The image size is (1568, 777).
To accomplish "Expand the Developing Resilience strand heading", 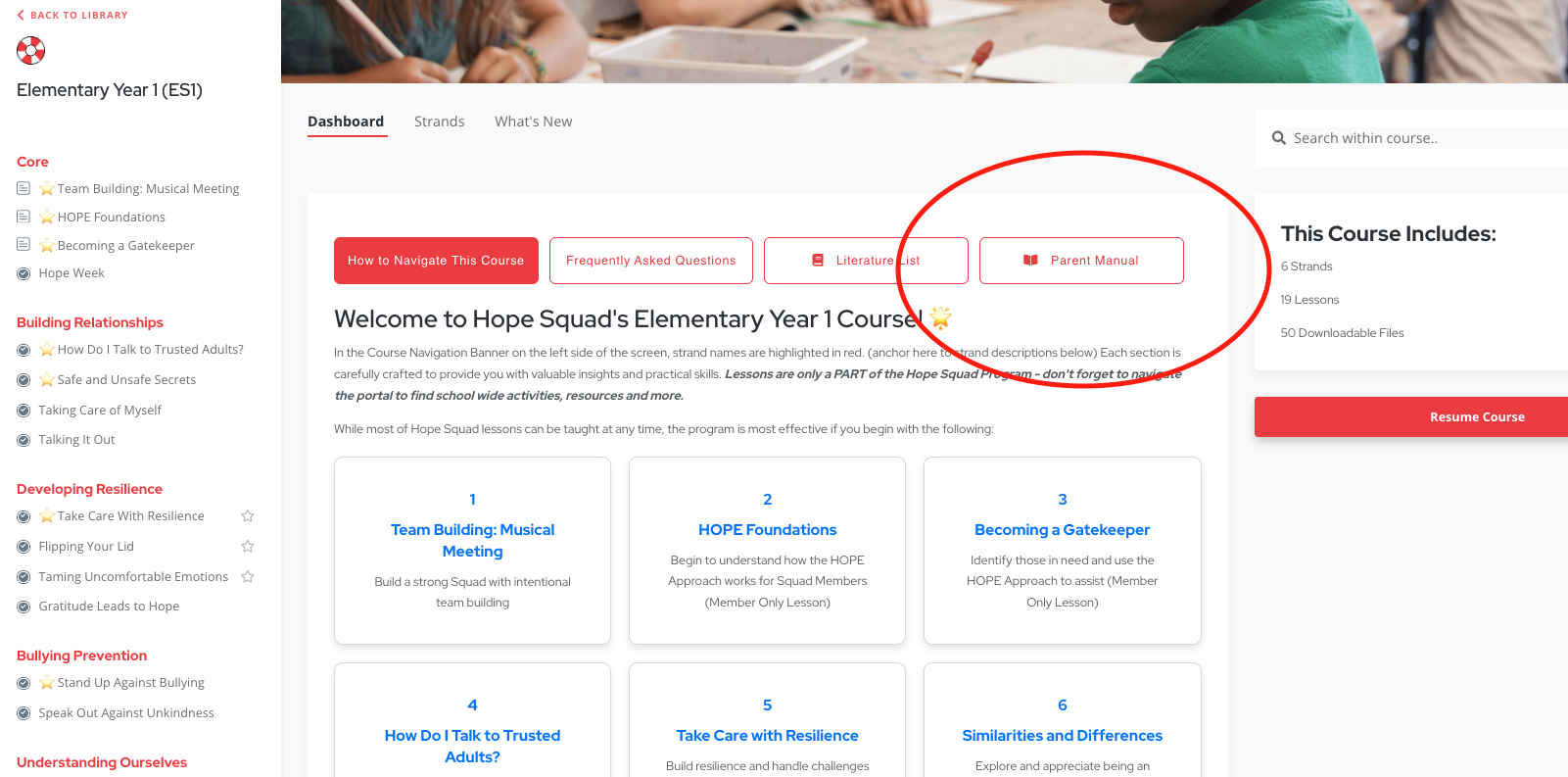I will [x=89, y=489].
